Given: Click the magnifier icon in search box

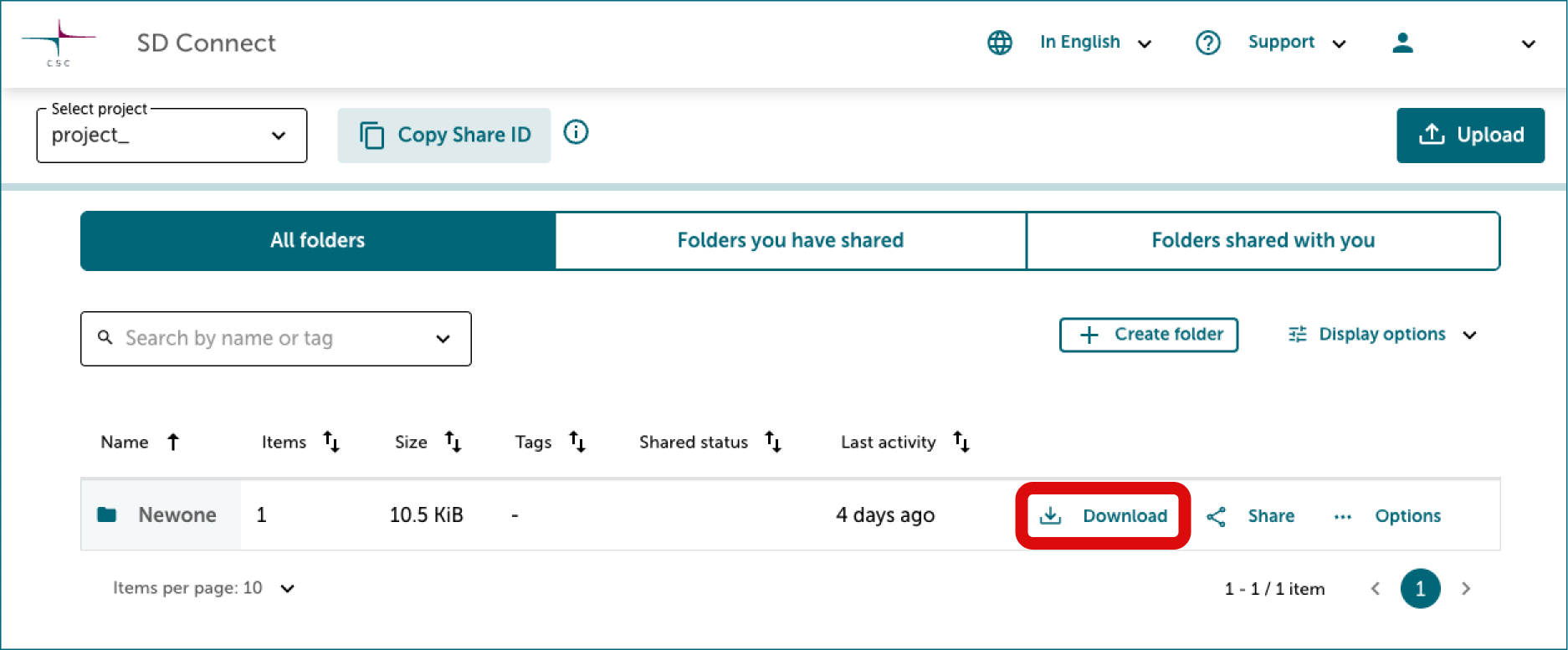Looking at the screenshot, I should [105, 338].
